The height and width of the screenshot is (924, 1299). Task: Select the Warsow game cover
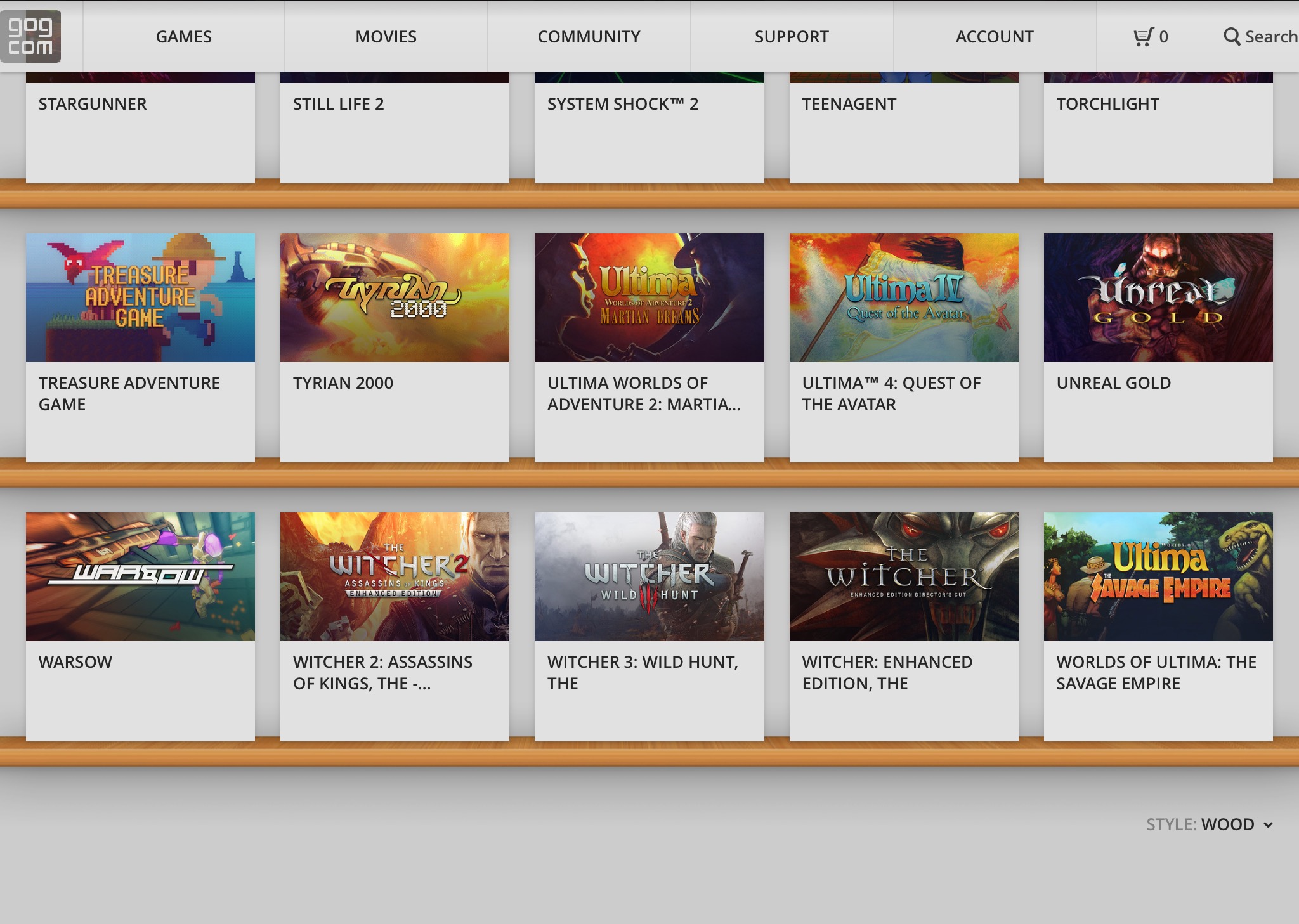tap(140, 576)
